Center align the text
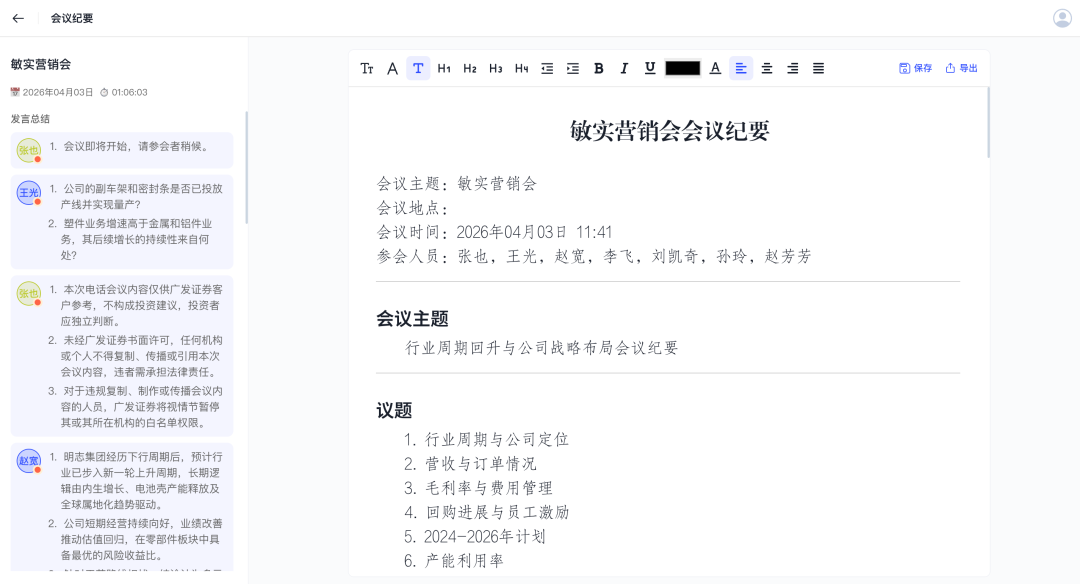1080x584 pixels. pos(767,68)
